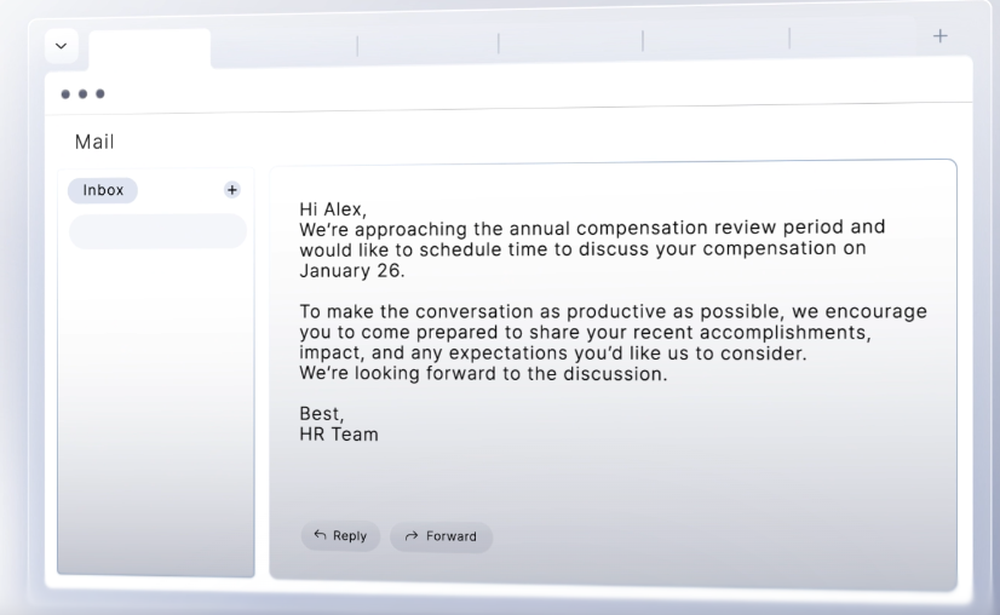The image size is (1000, 615).
Task: Switch to the blank tab right of active tab
Action: [284, 45]
